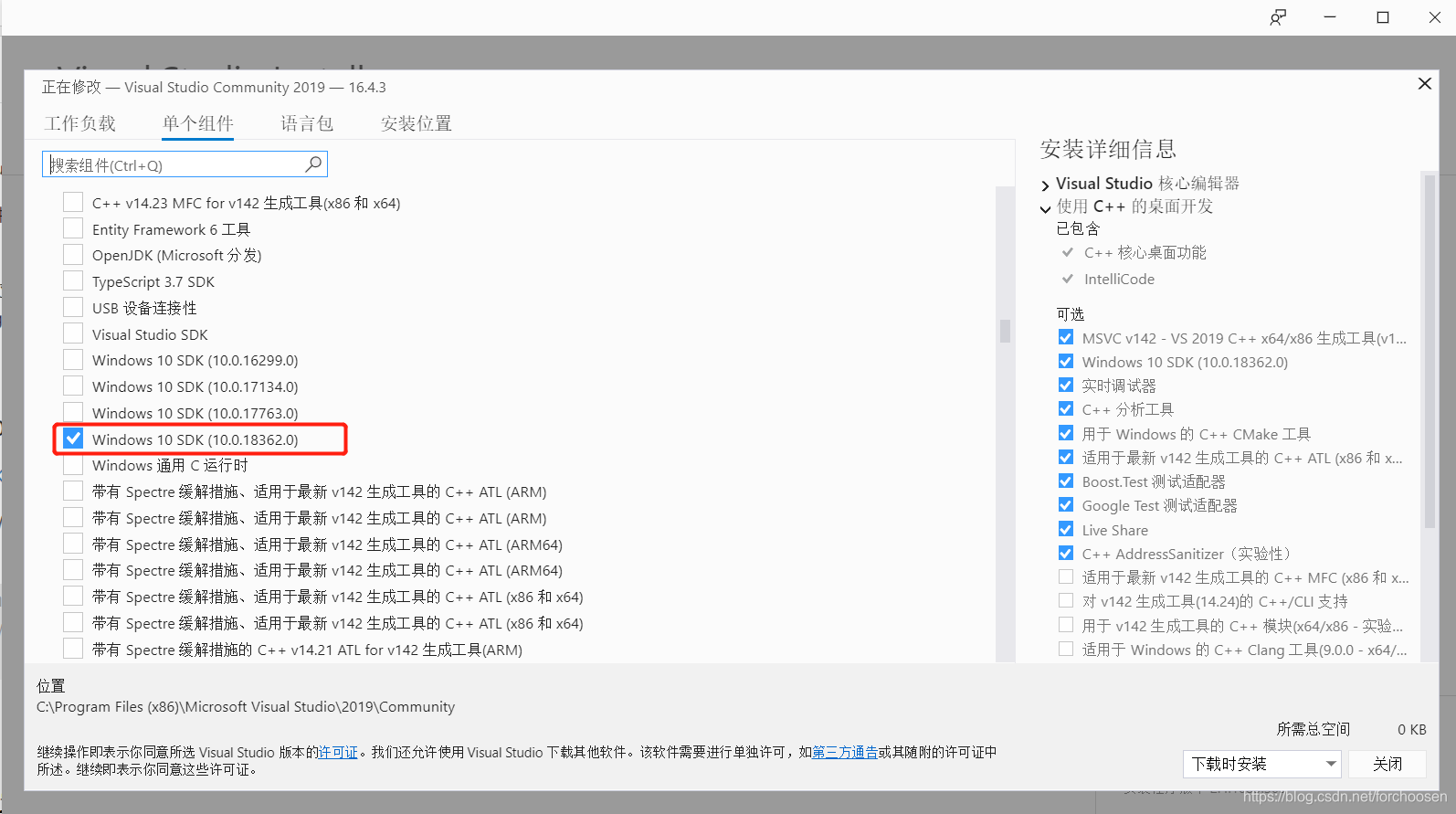Open the 下载时安装 dropdown
1456x814 pixels.
click(x=1261, y=764)
